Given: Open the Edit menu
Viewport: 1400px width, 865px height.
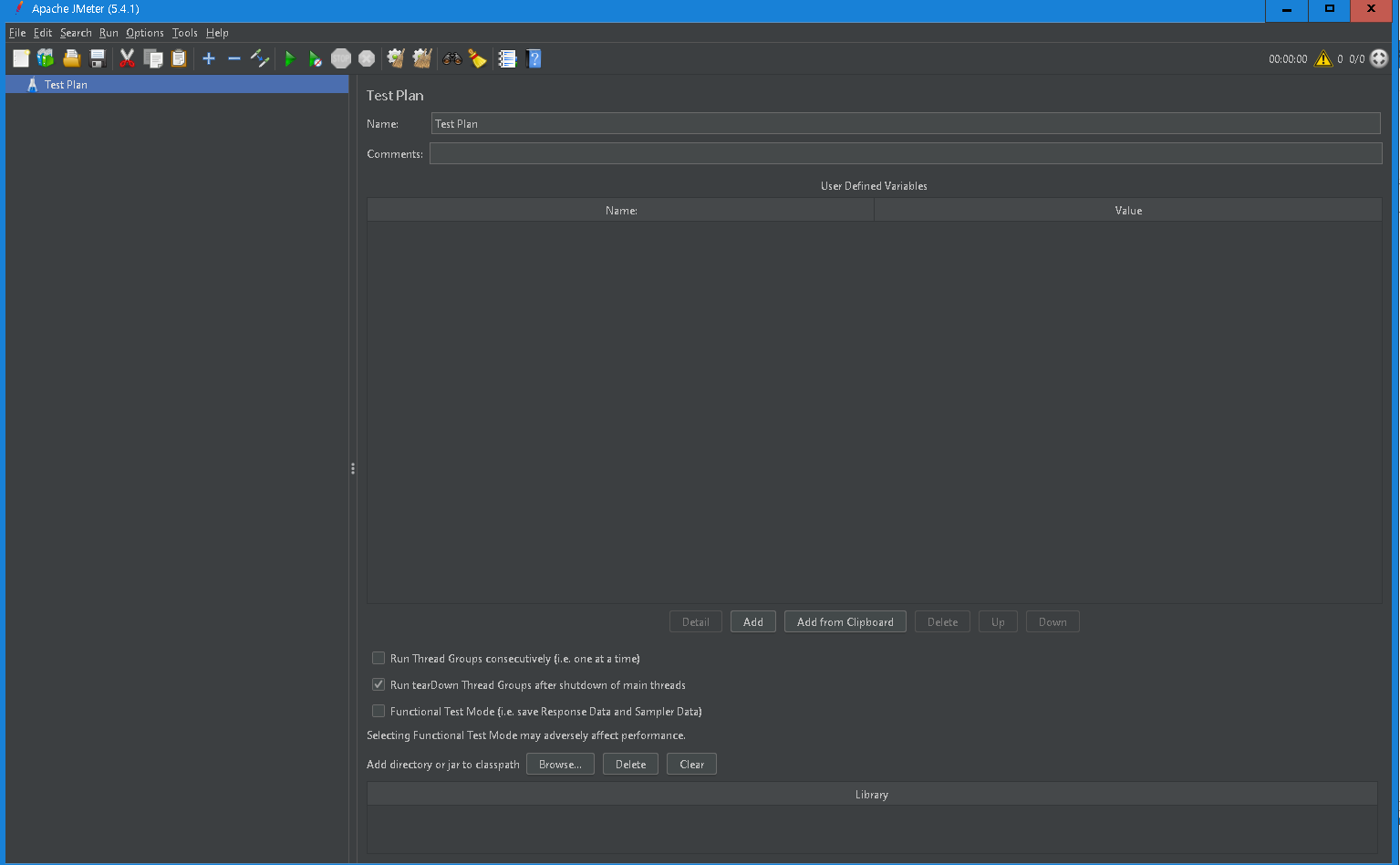Looking at the screenshot, I should tap(43, 33).
